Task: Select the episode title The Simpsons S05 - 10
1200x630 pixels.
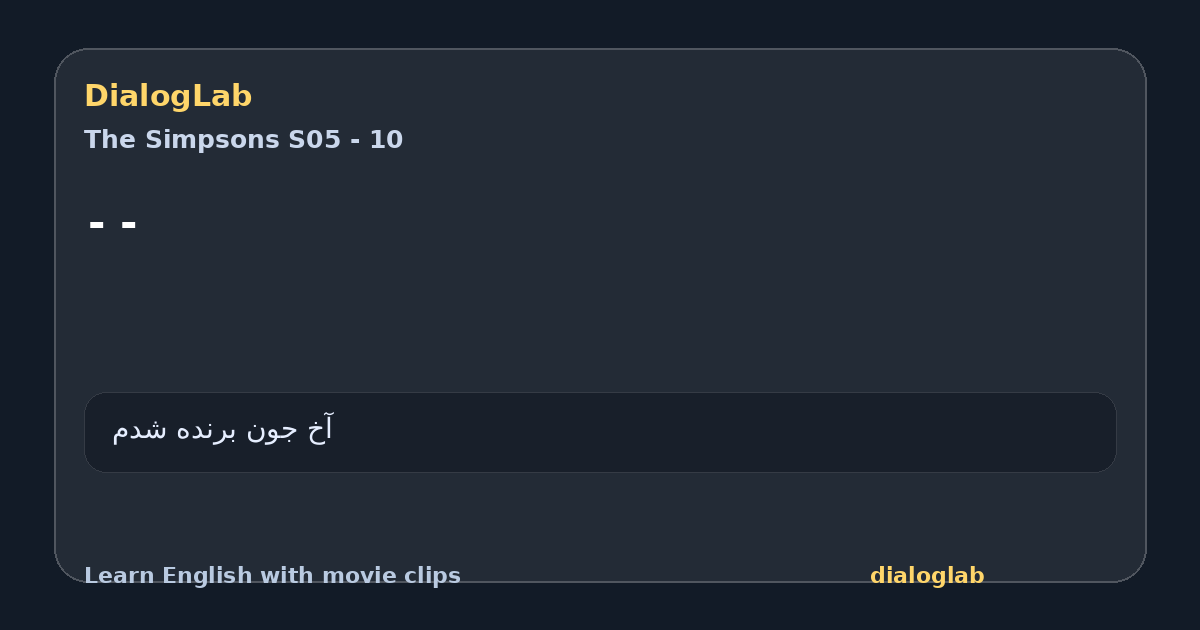Action: (x=243, y=139)
